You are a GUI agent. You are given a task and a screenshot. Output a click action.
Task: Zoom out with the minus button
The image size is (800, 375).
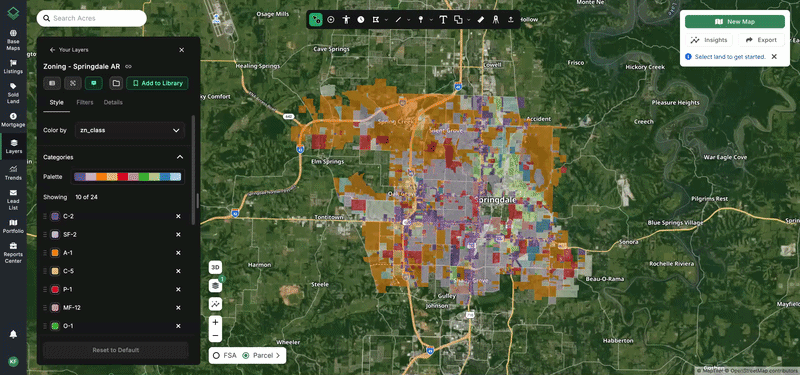coord(215,336)
